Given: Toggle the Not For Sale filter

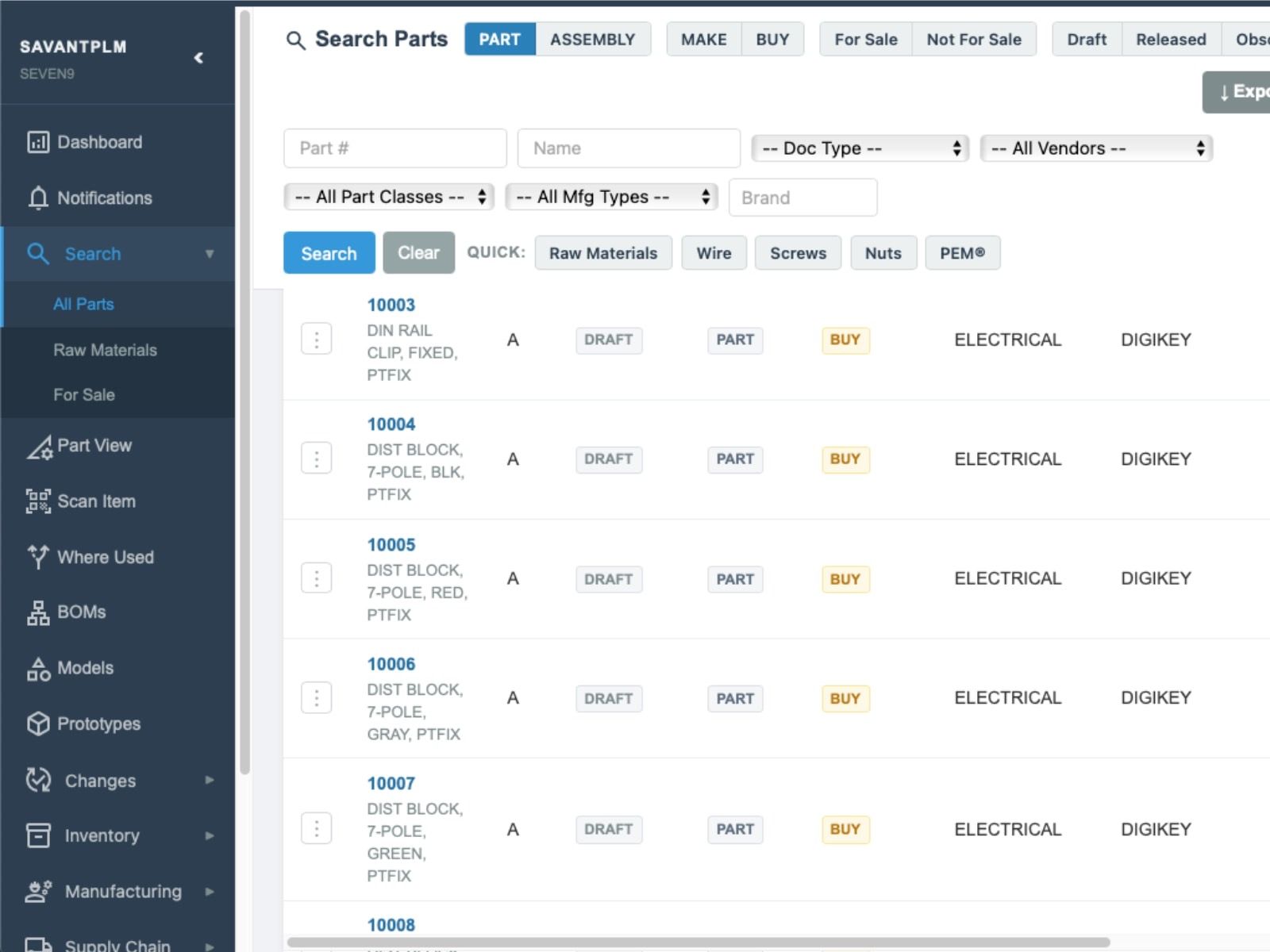Looking at the screenshot, I should point(974,39).
